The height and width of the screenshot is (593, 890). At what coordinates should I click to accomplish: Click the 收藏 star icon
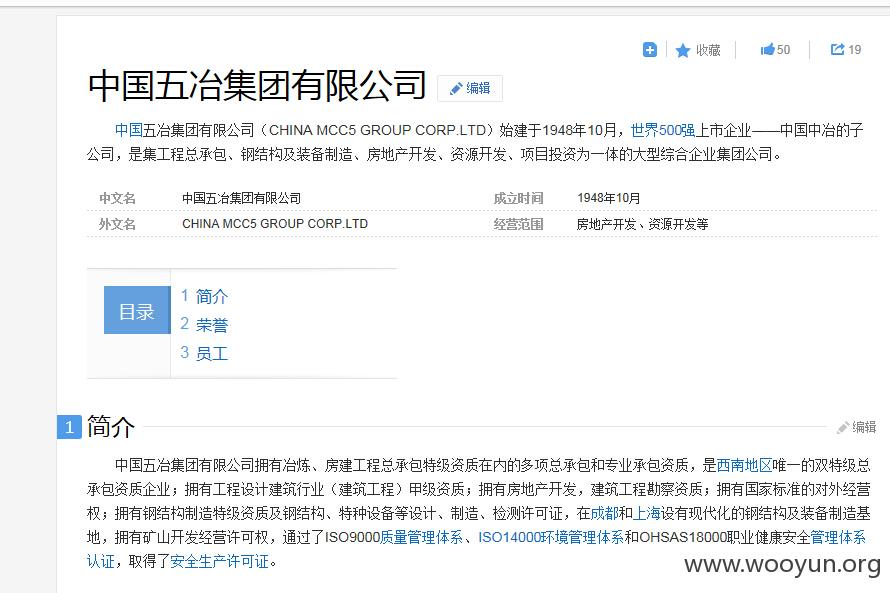pyautogui.click(x=683, y=51)
